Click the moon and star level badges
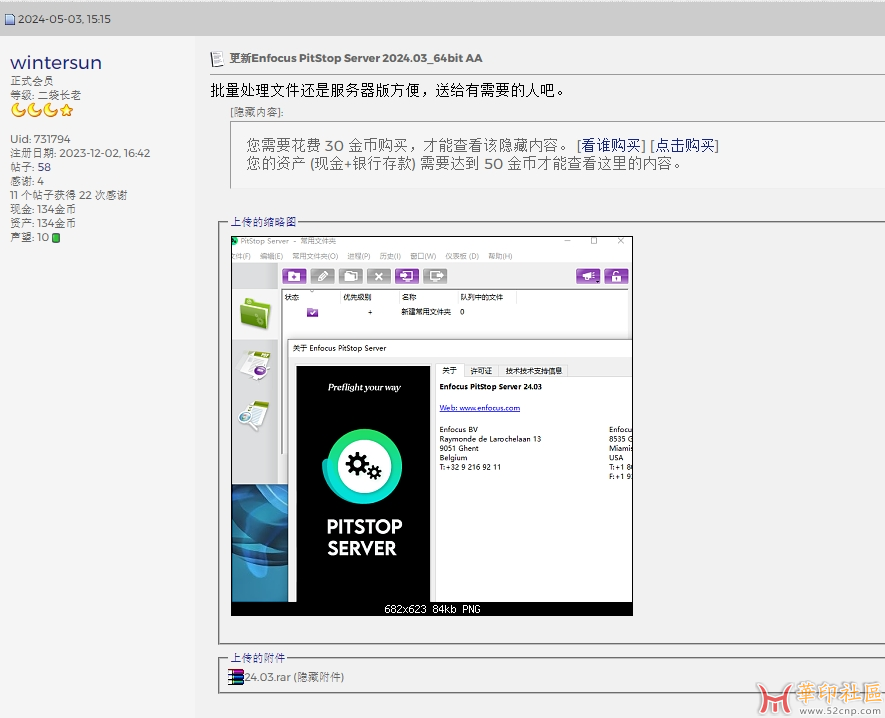This screenshot has height=718, width=885. [42, 110]
